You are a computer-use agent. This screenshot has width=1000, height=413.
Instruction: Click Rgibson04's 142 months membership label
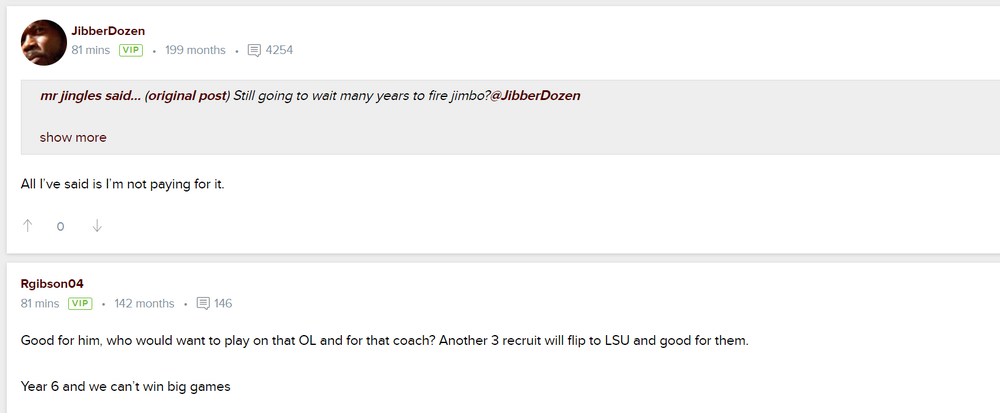click(x=144, y=303)
